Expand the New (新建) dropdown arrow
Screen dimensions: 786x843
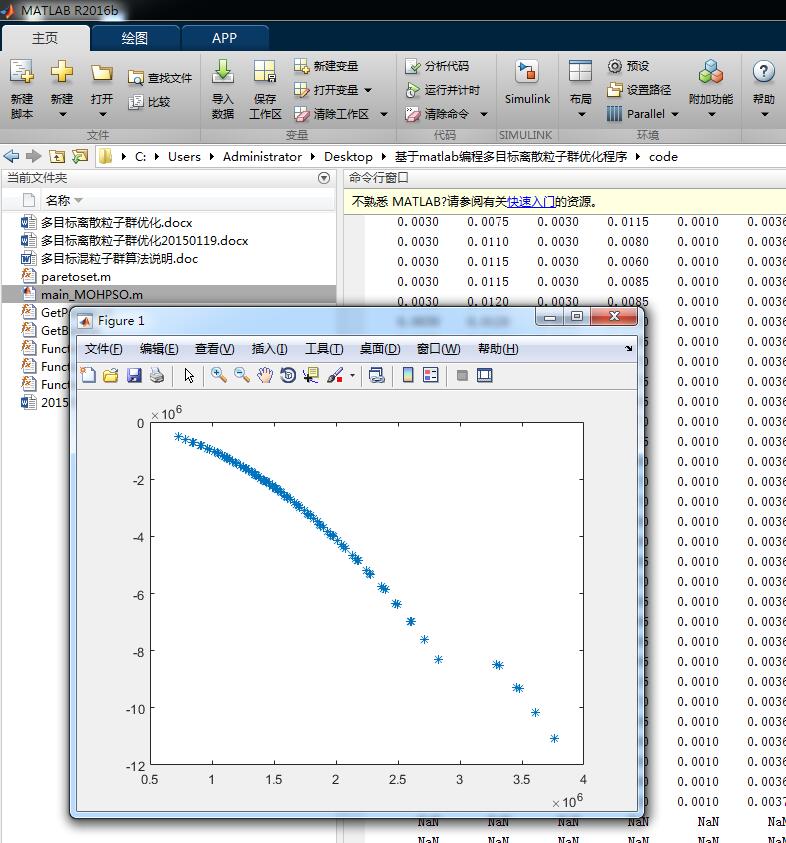click(62, 114)
